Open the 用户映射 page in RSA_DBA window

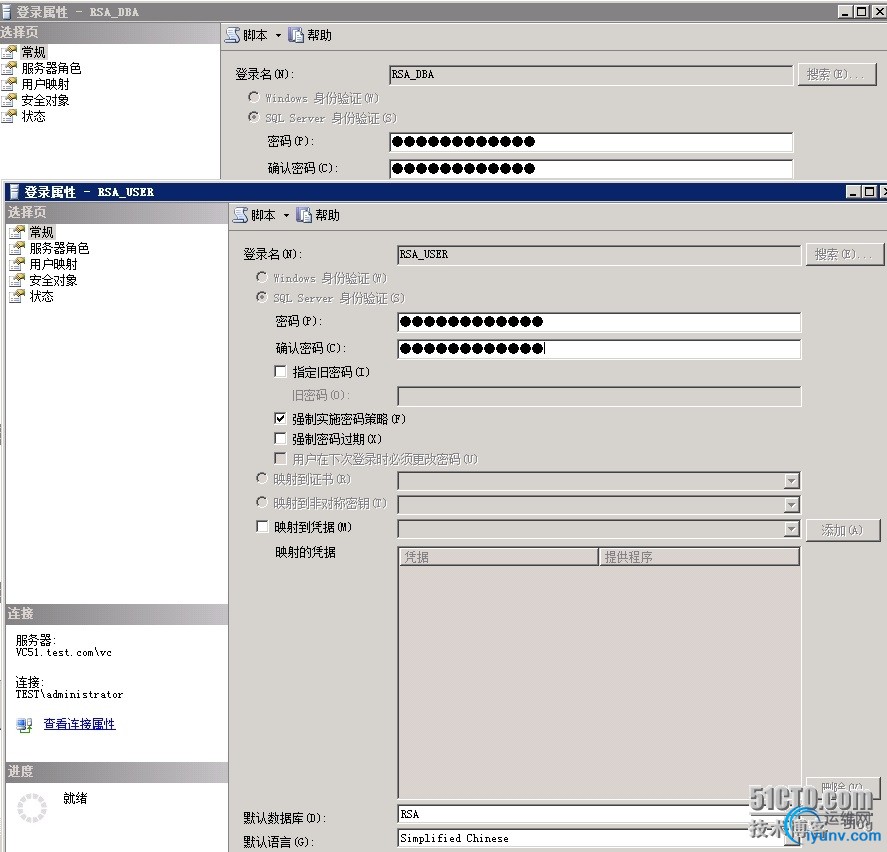coord(45,84)
